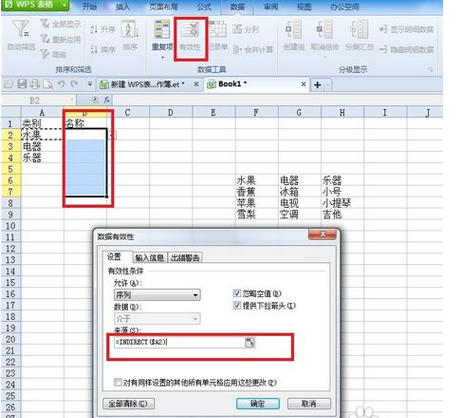Toggle the 忽略空值 checkbox
This screenshot has height=418, width=460.
(x=237, y=293)
